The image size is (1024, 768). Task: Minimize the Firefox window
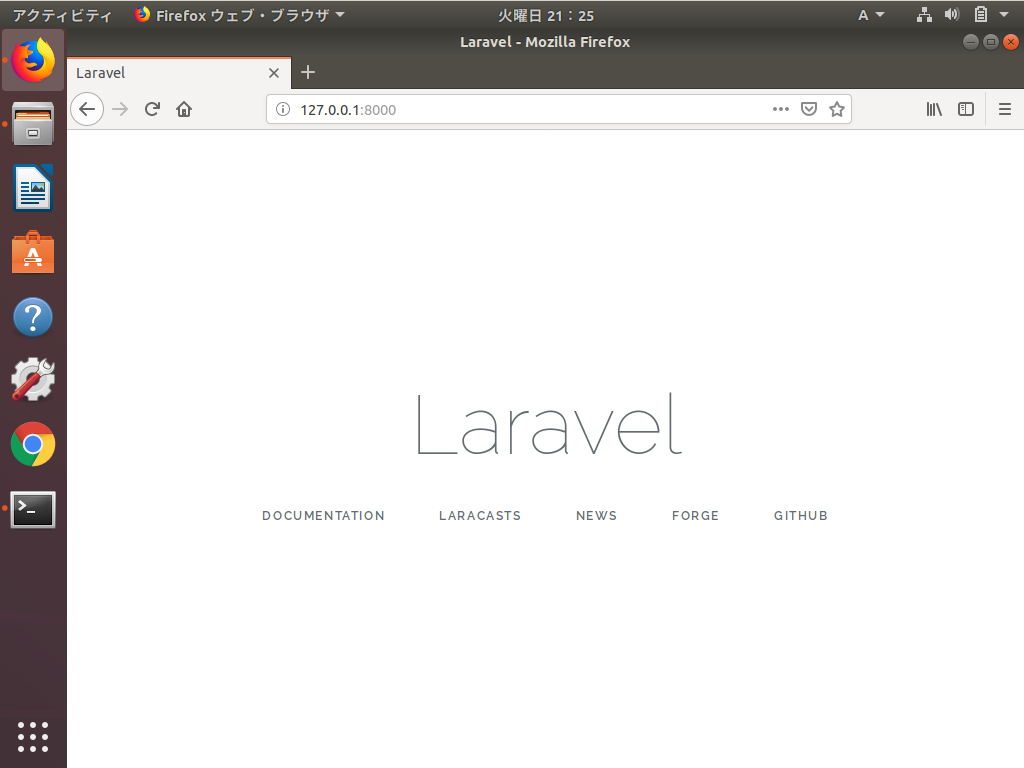(x=970, y=42)
